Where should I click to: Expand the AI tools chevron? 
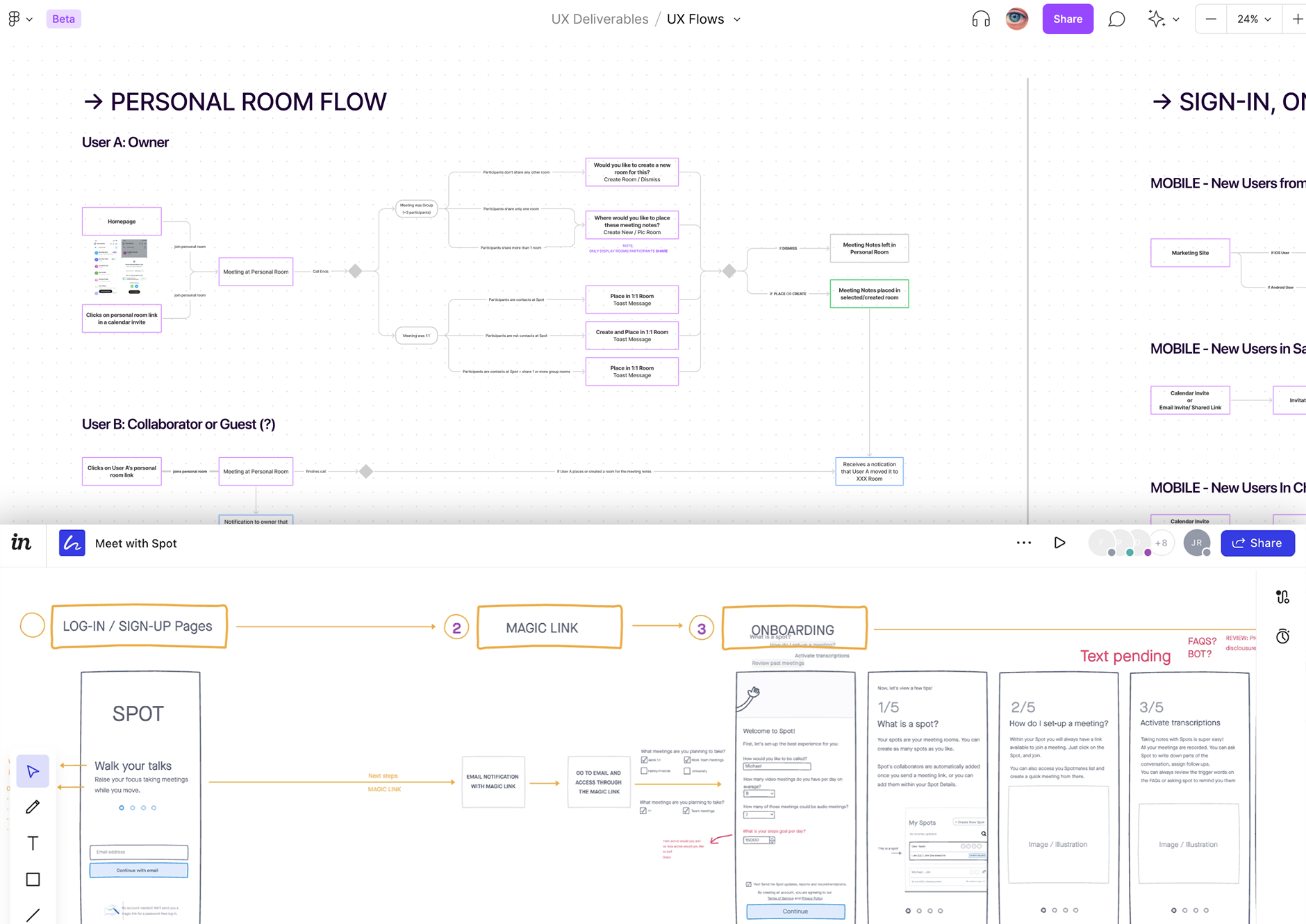tap(1175, 19)
